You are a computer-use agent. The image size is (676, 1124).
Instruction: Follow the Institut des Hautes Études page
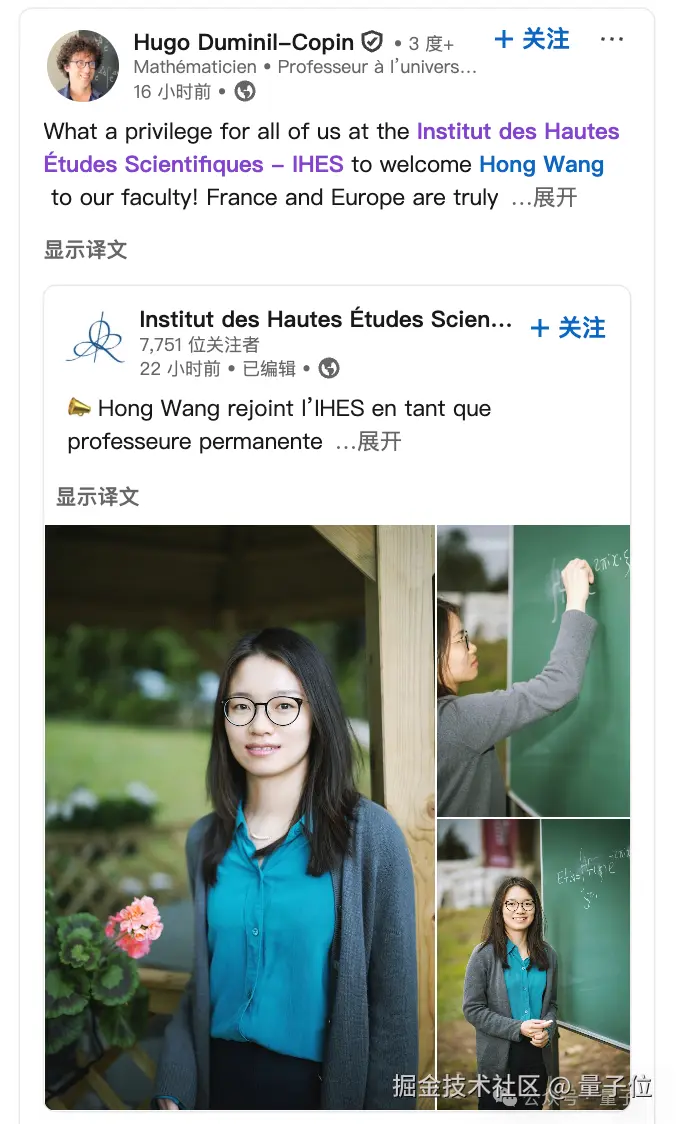point(568,328)
